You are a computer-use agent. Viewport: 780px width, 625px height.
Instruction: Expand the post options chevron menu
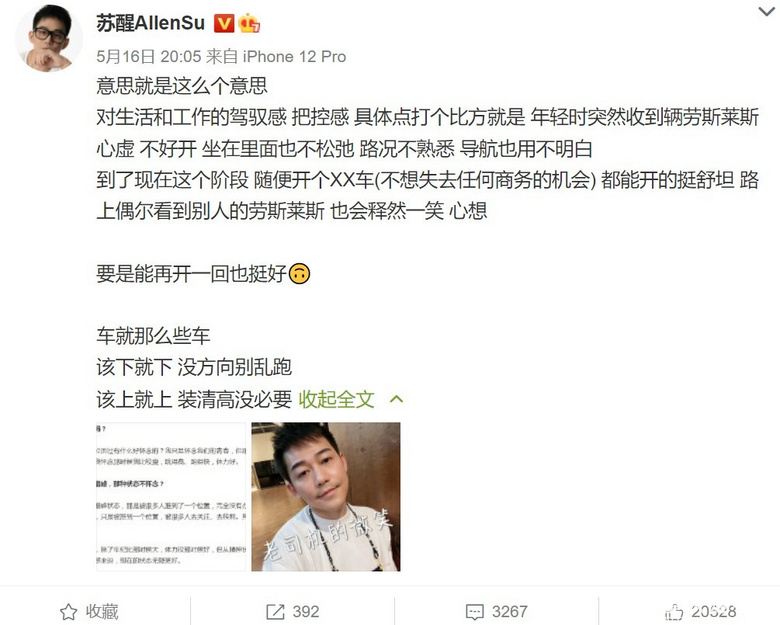coord(767,11)
